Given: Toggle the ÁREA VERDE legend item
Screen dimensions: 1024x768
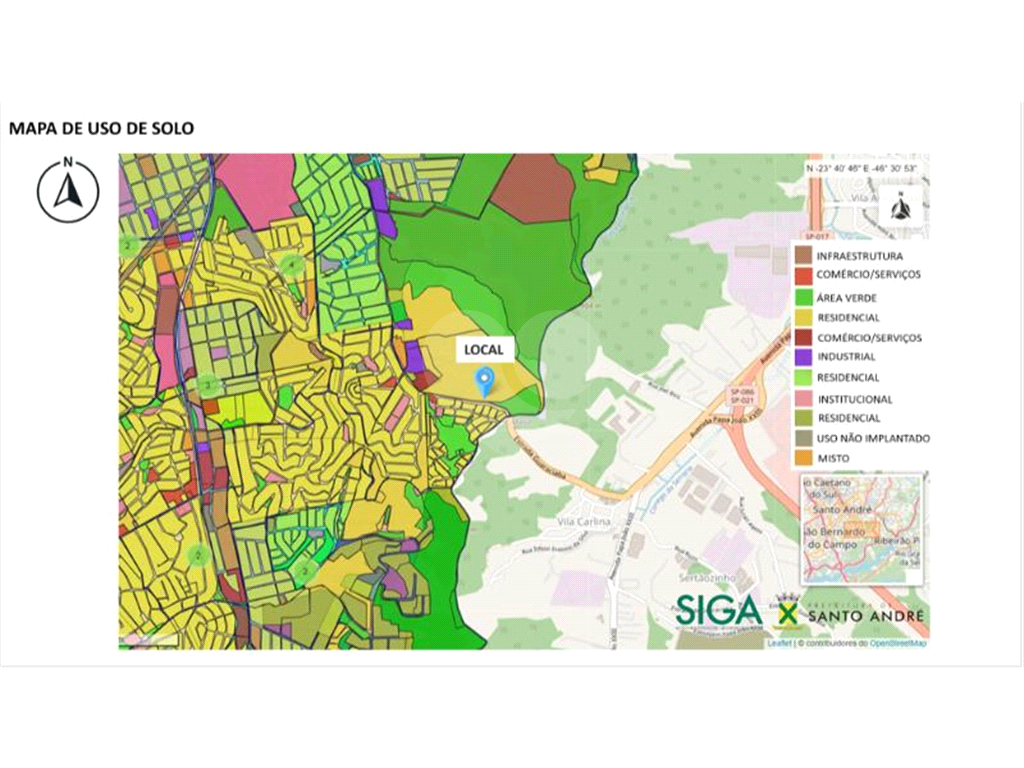Looking at the screenshot, I should (x=847, y=297).
